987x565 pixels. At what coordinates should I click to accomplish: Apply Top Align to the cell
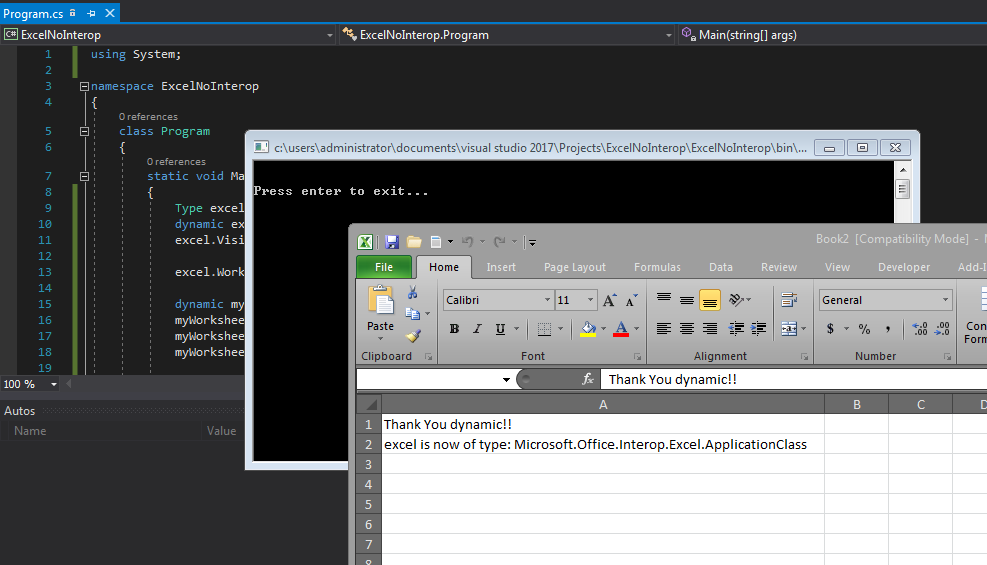click(x=663, y=299)
